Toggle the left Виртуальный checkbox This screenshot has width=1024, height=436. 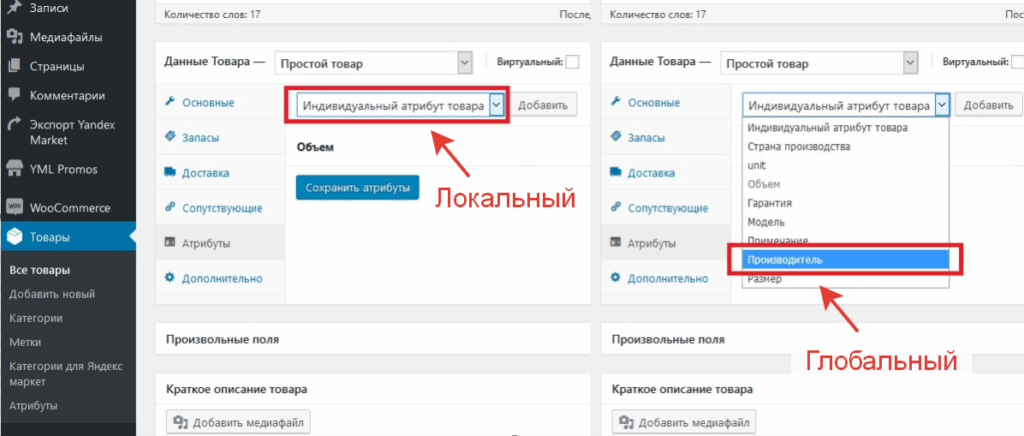pyautogui.click(x=572, y=62)
